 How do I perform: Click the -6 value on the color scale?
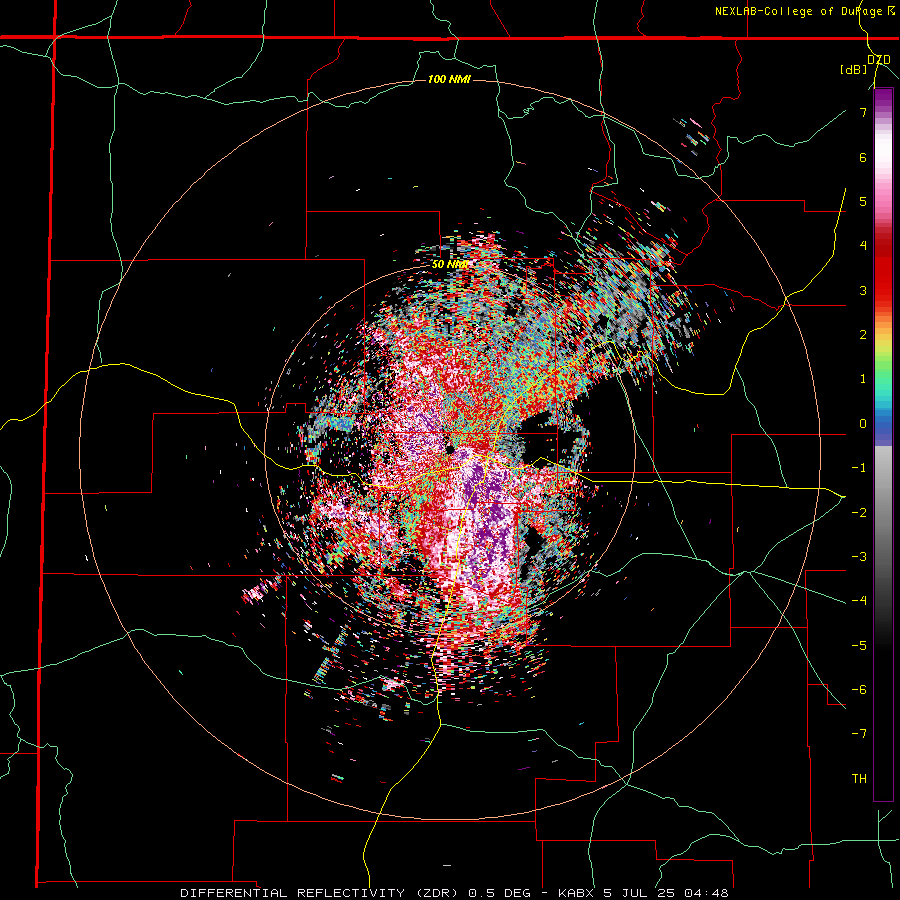click(x=859, y=690)
